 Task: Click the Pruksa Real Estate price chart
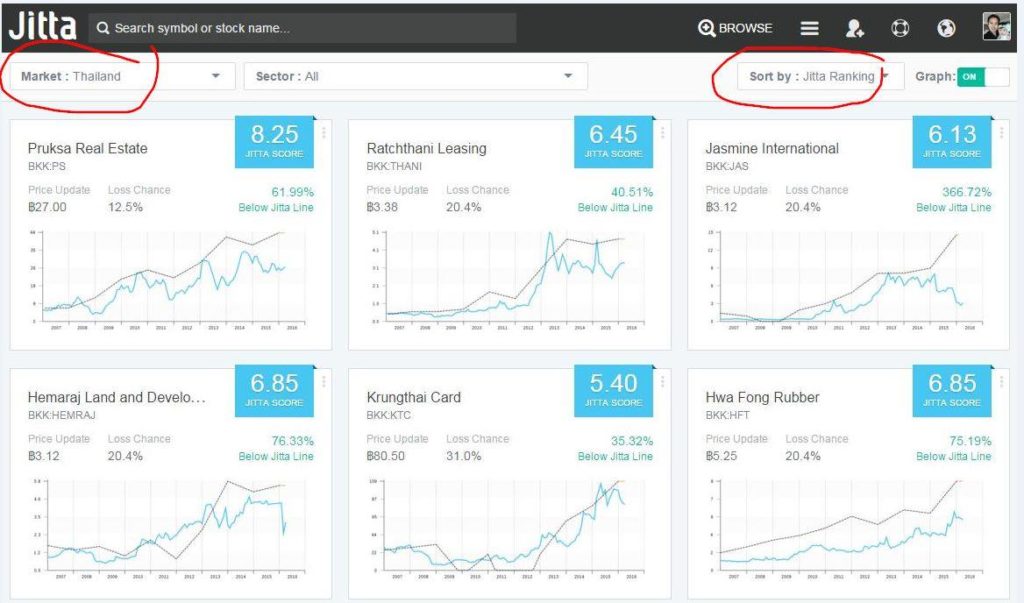pos(170,280)
